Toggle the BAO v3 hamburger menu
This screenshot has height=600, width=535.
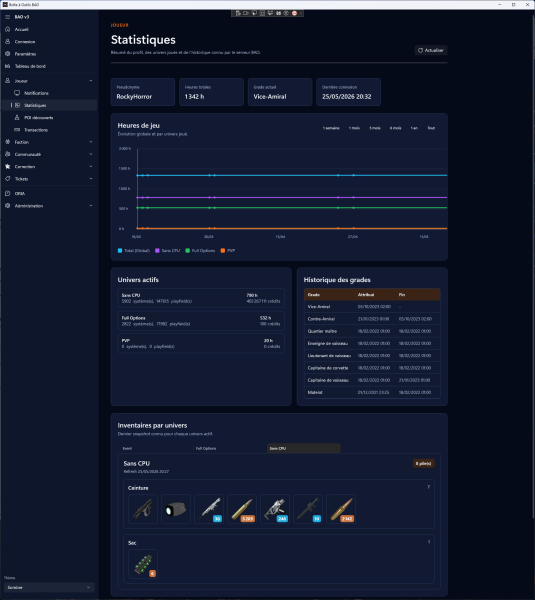[x=8, y=17]
